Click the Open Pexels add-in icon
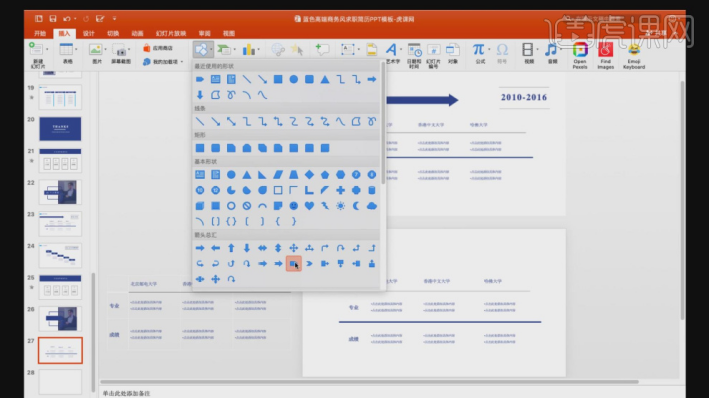 580,55
